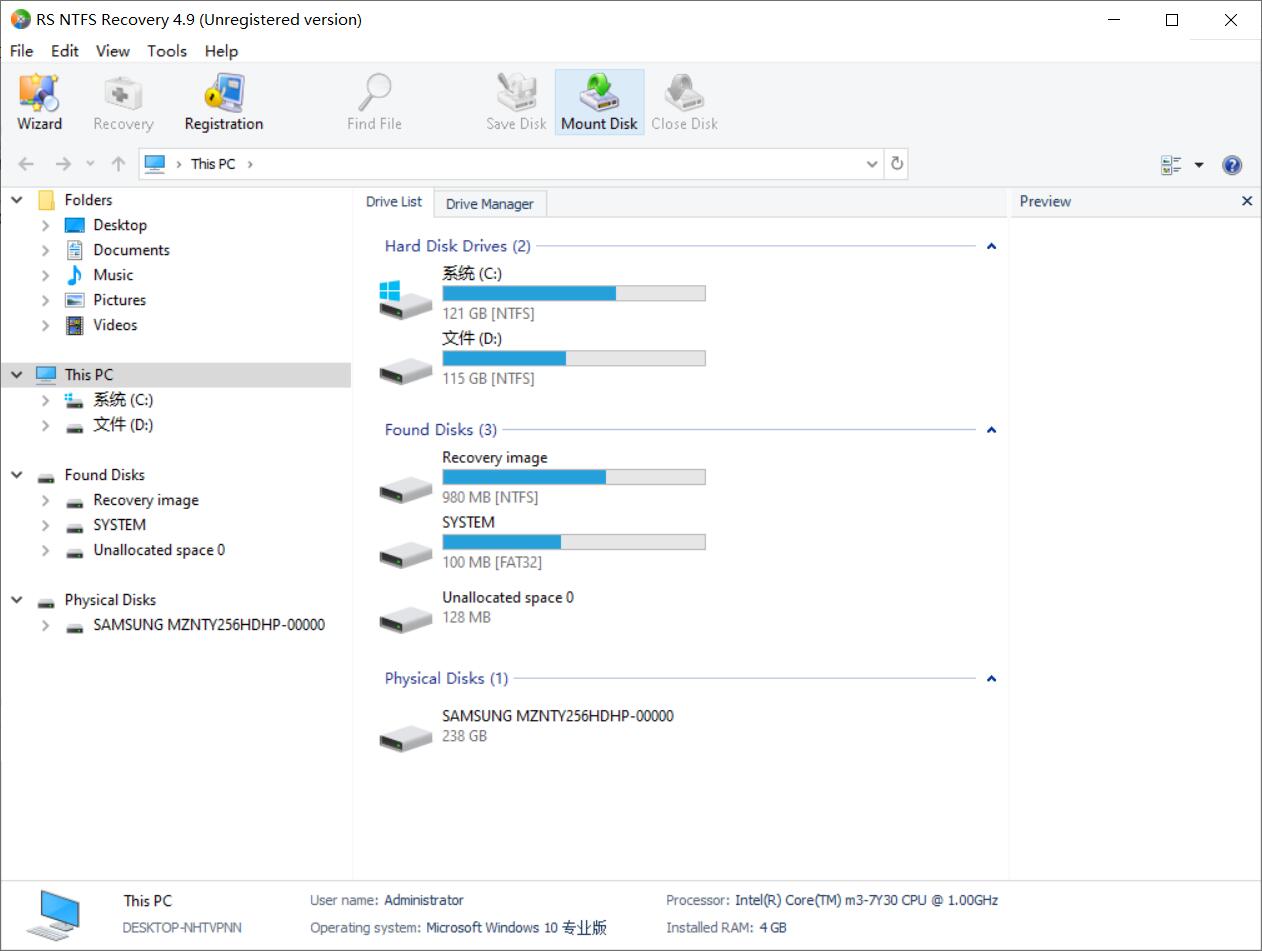Select Unallocated space 0 disk icon in Drive List

click(406, 619)
